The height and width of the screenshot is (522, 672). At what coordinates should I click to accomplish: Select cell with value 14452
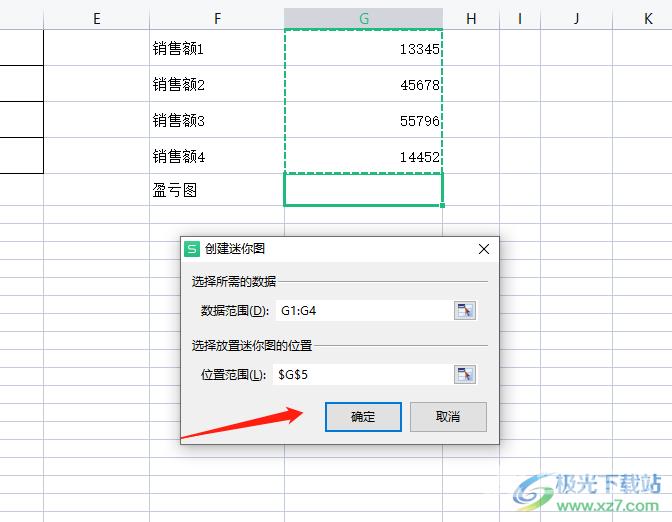(363, 156)
